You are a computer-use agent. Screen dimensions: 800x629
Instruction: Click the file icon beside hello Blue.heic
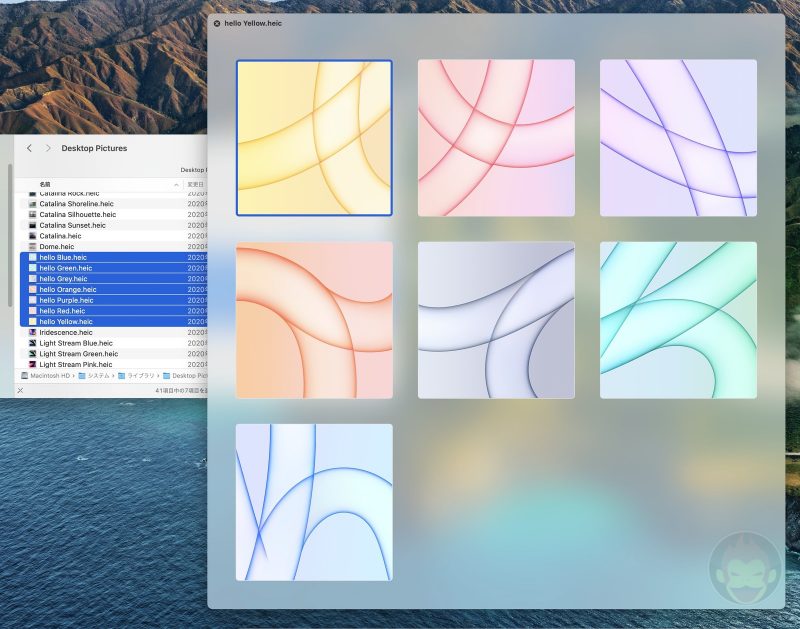33,257
